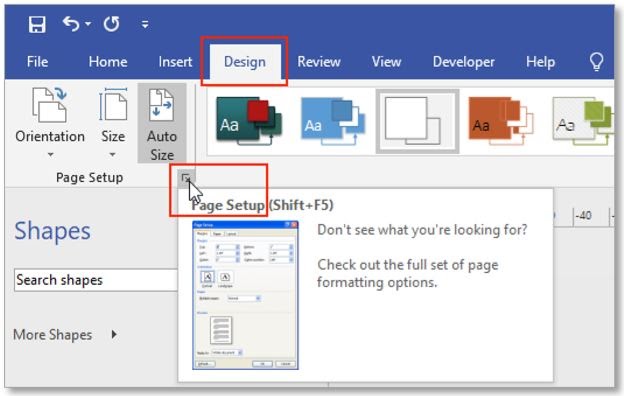
Task: Click the Page Setup dialog preview image
Action: (245, 295)
